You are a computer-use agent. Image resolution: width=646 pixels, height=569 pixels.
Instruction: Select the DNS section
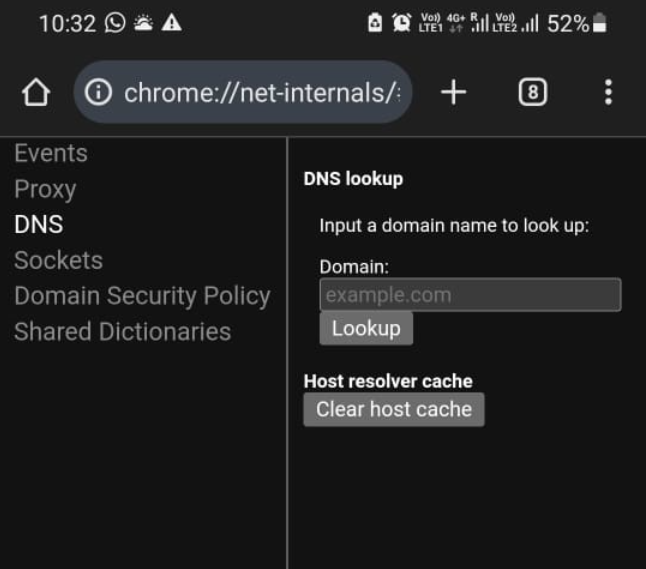pos(39,224)
